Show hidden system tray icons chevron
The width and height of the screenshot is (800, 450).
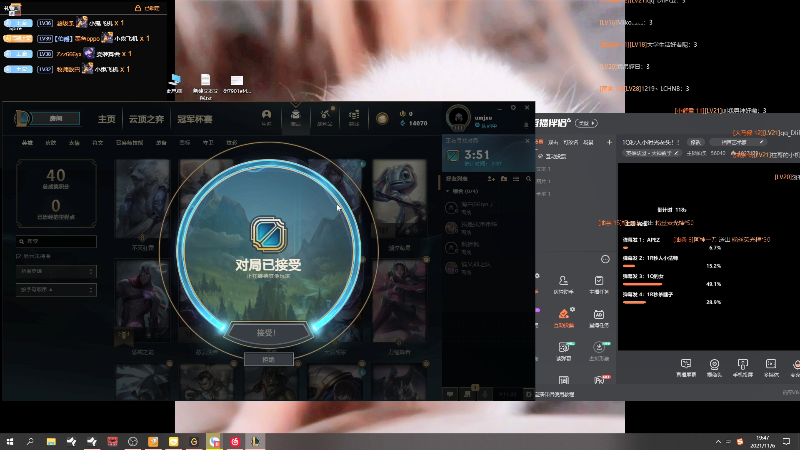[718, 441]
